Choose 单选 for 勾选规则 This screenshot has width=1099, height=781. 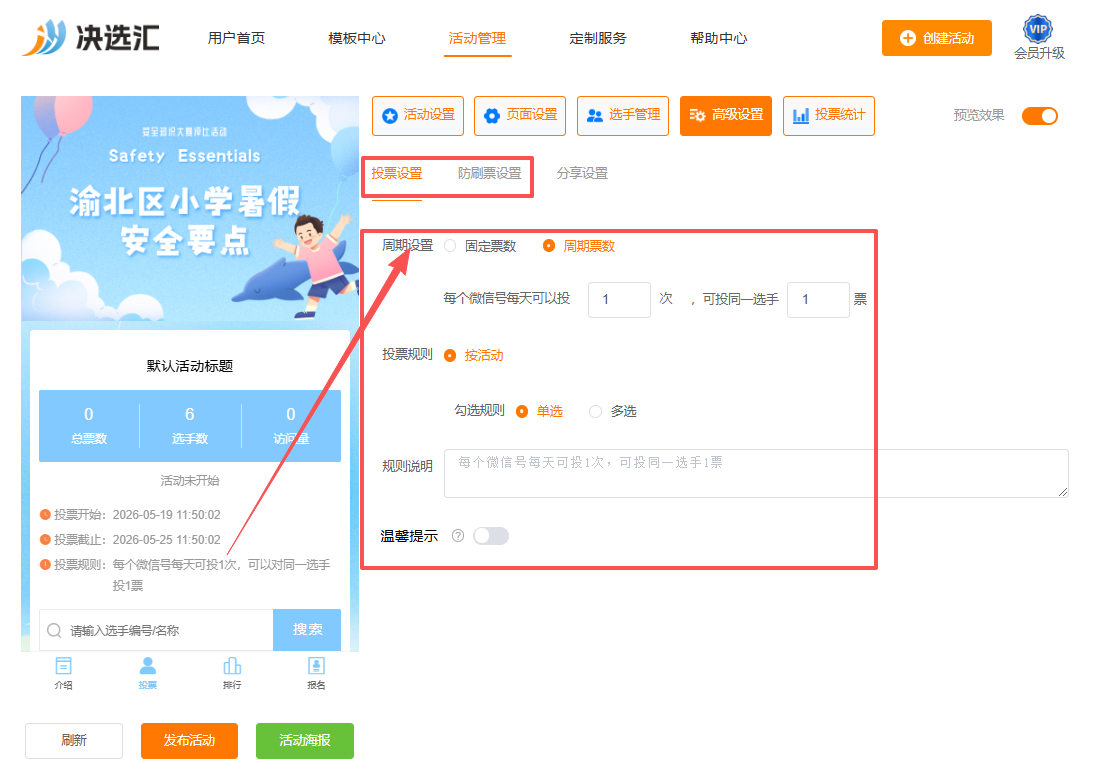tap(521, 411)
